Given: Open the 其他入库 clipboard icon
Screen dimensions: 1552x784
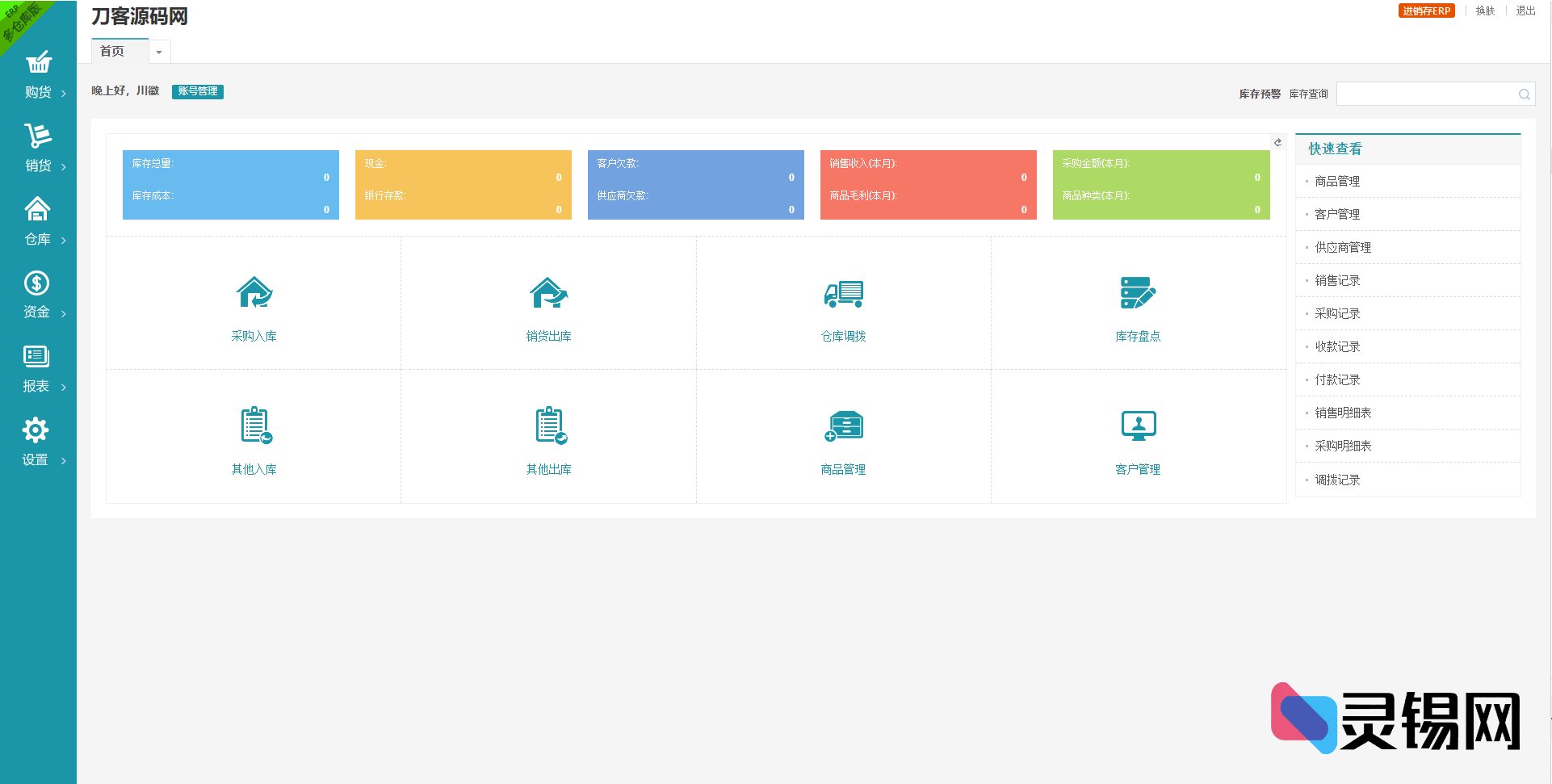Looking at the screenshot, I should pyautogui.click(x=255, y=426).
